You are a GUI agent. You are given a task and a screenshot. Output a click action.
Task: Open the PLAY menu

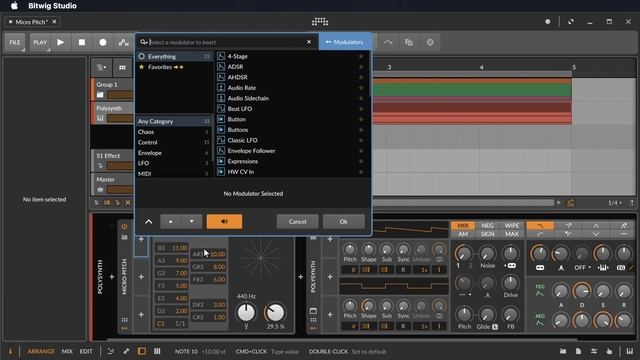tap(40, 42)
